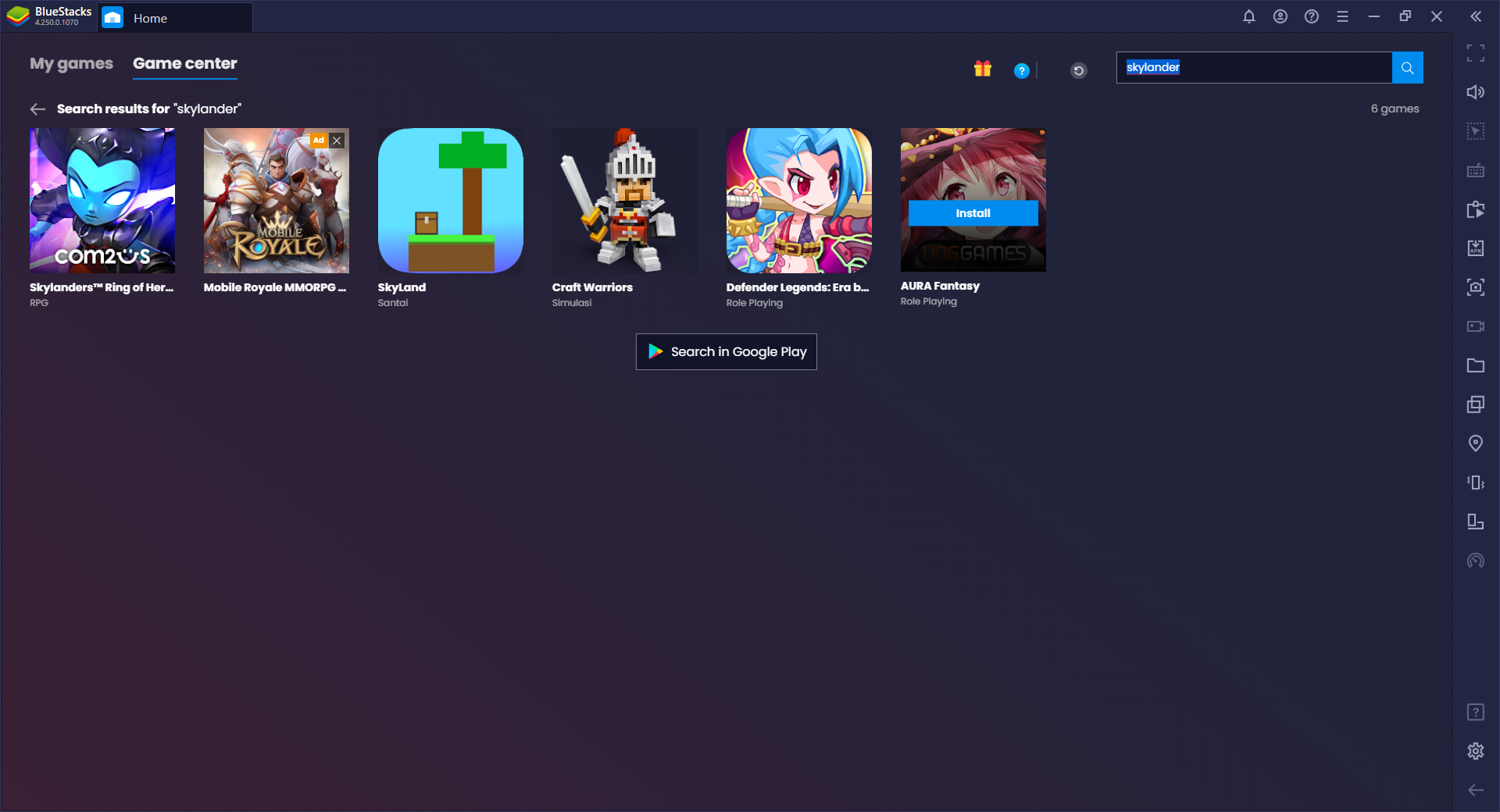Install AURA Fantasy

click(973, 213)
